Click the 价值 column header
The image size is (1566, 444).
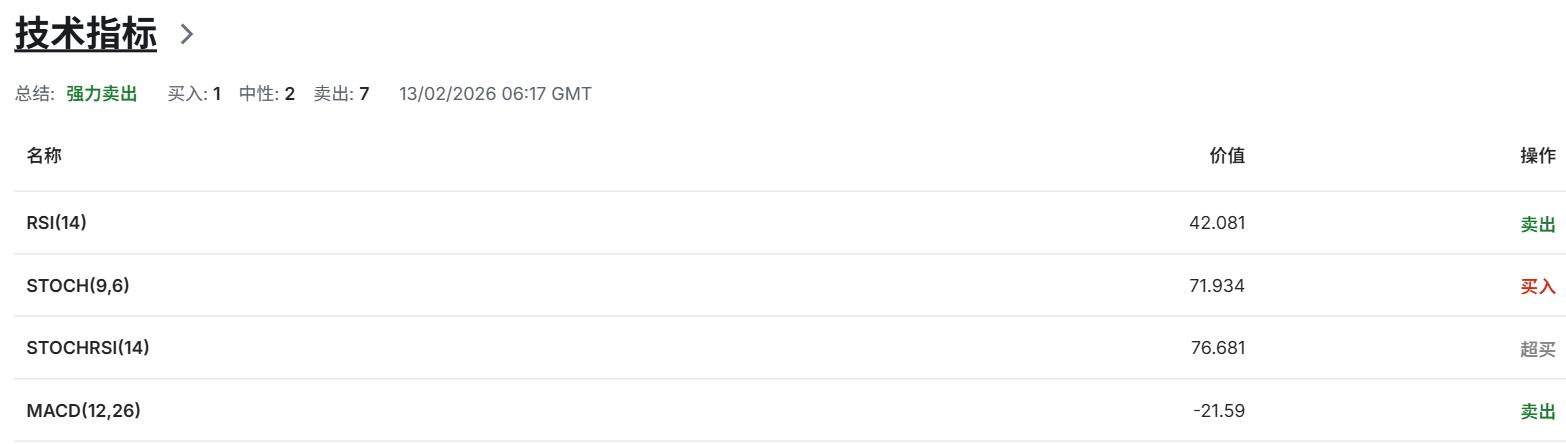1227,156
